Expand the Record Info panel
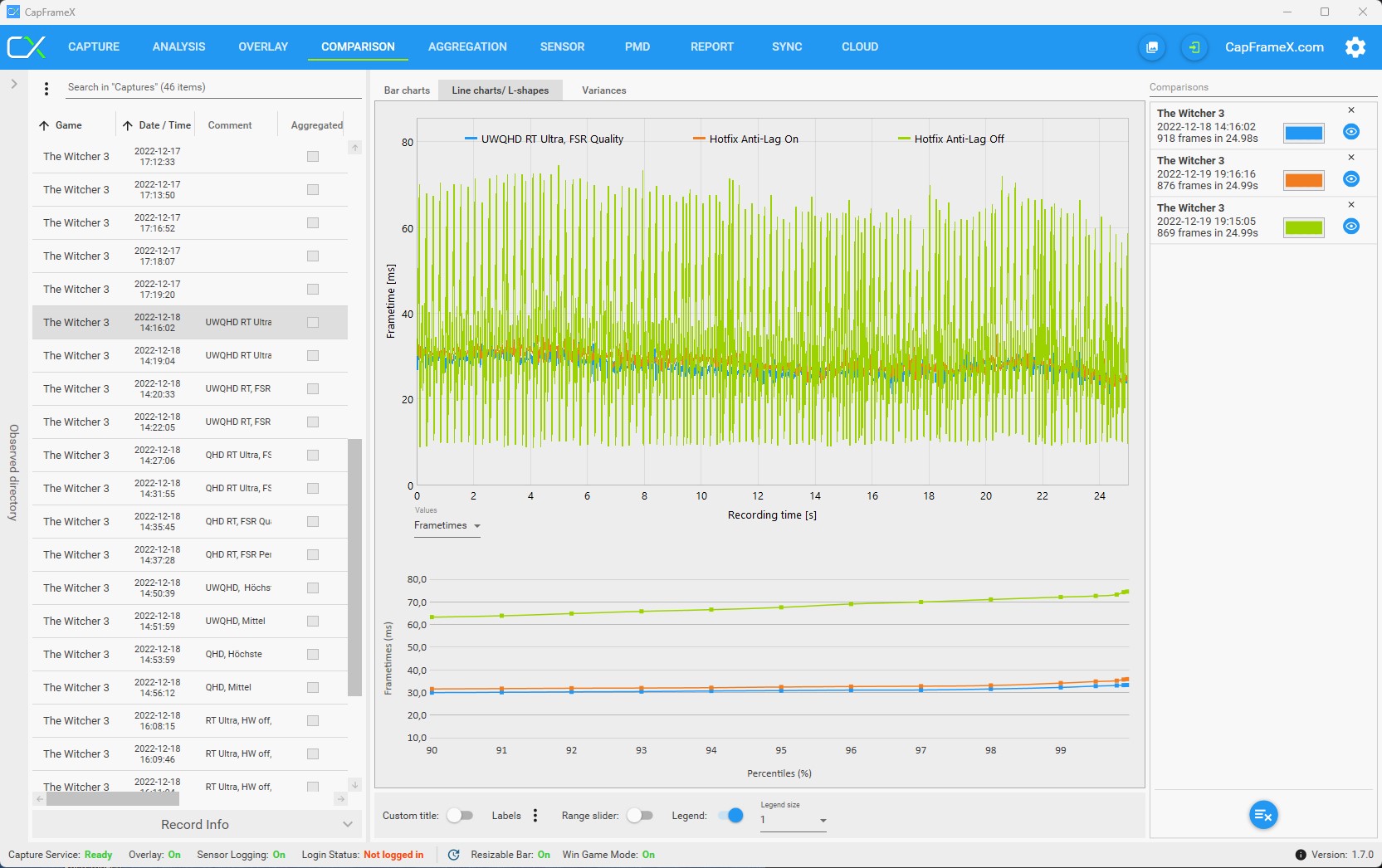Screen dimensions: 1382x868 pos(197,825)
